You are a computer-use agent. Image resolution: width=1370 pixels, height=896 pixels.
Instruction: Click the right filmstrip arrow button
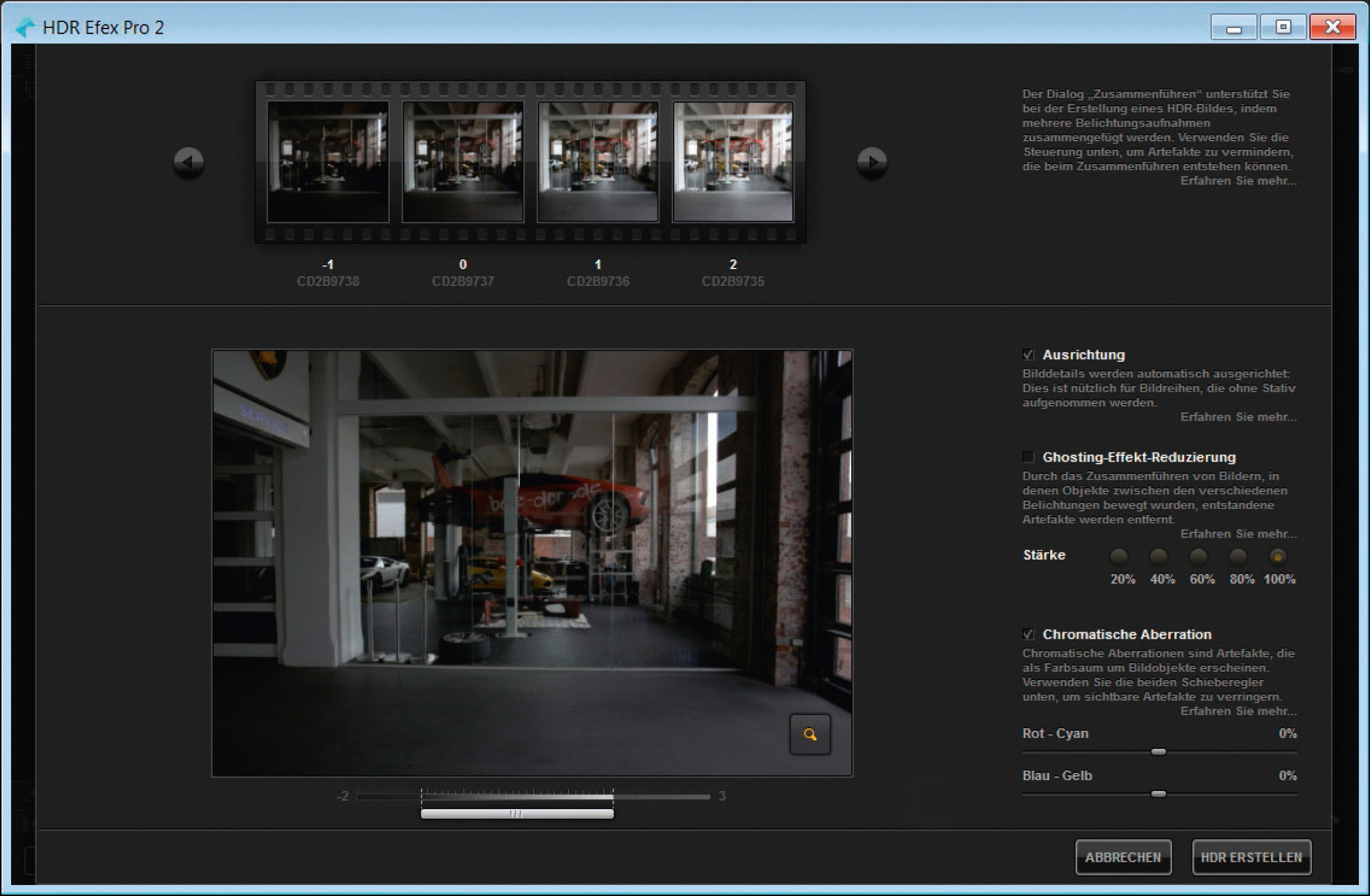point(872,161)
